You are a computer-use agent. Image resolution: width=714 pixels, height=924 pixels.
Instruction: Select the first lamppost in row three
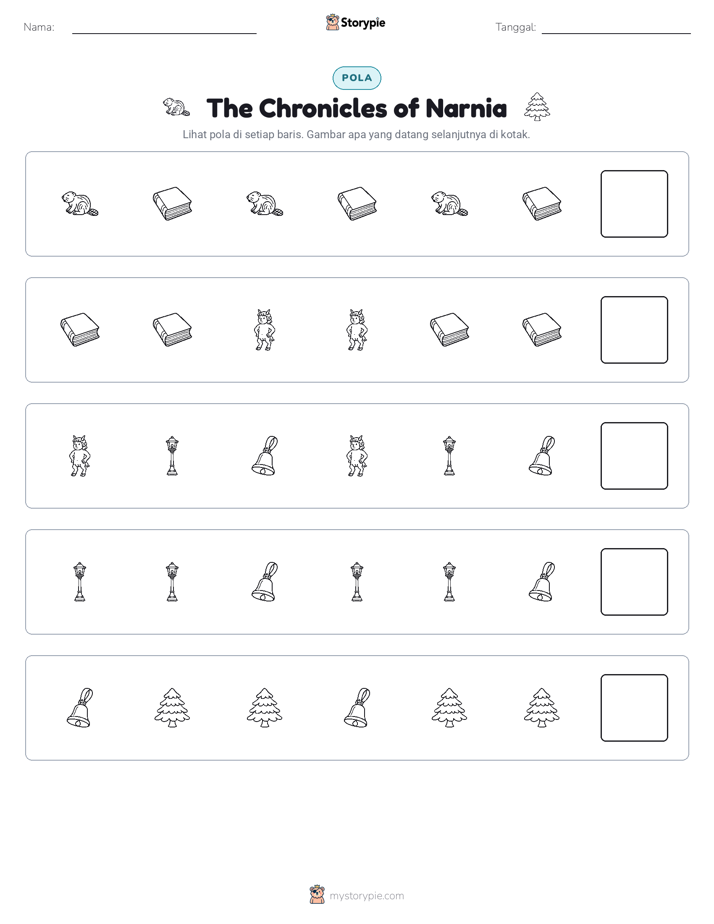(172, 456)
